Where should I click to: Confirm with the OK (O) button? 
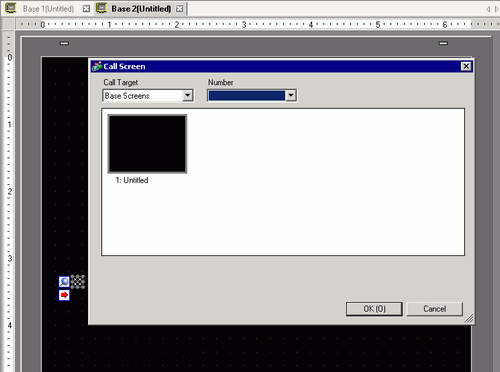pos(374,309)
